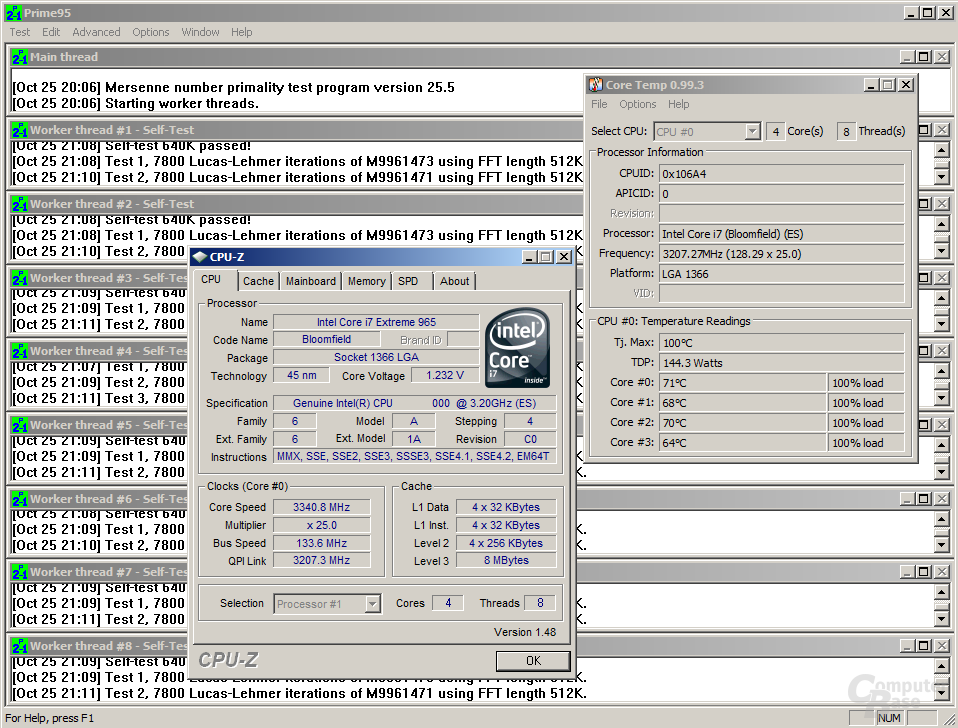Click the Worker thread #3 window icon
958x728 pixels.
point(20,278)
